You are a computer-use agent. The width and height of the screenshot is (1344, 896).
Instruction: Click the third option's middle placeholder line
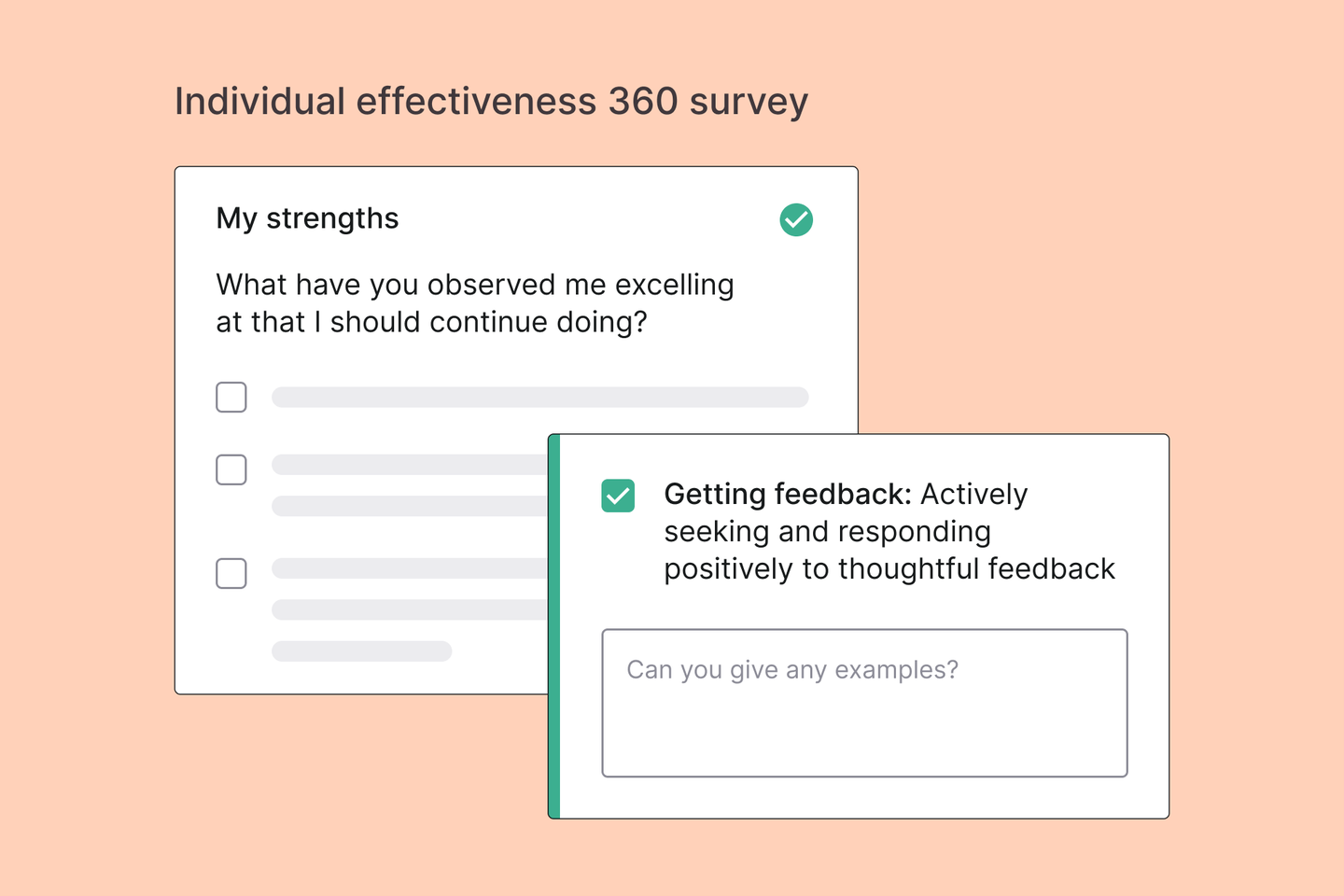(x=410, y=609)
